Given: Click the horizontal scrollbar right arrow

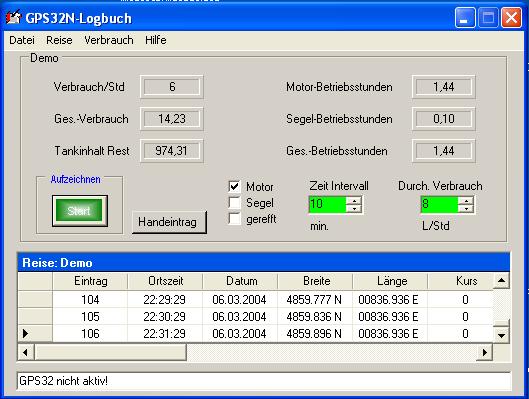Looking at the screenshot, I should tap(484, 353).
